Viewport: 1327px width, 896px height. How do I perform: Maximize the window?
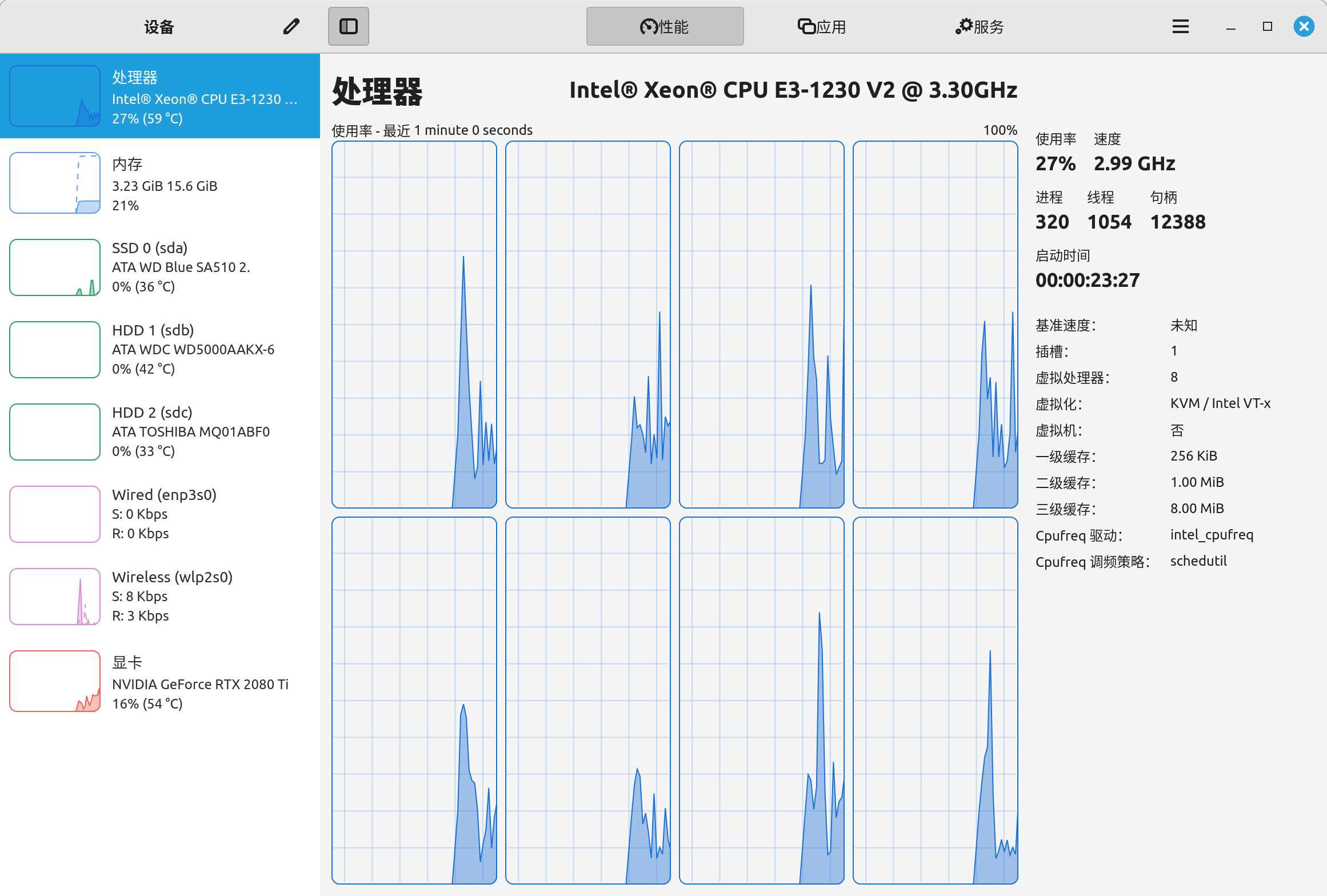(1268, 26)
